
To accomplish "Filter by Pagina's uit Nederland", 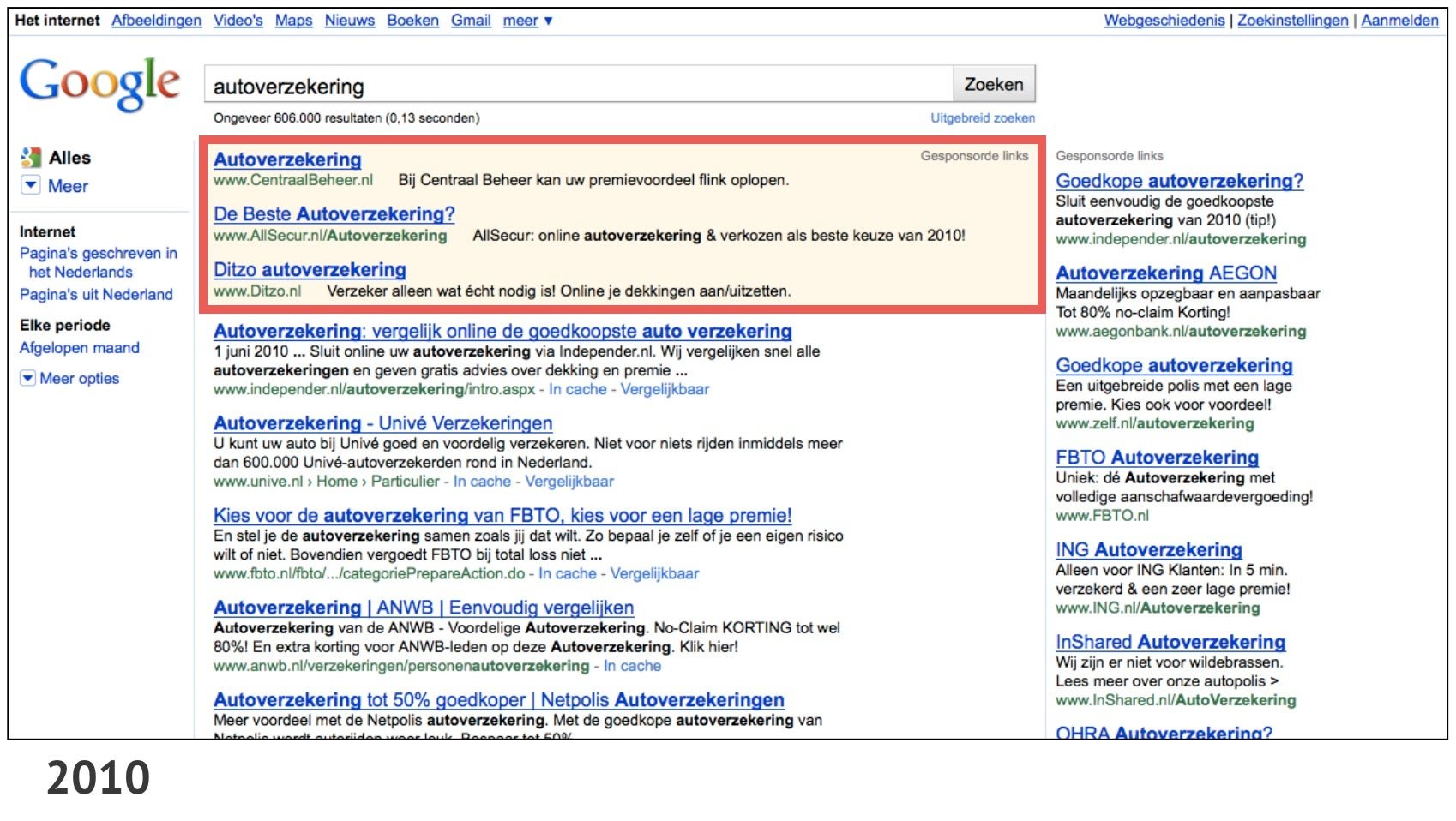I will pos(96,294).
